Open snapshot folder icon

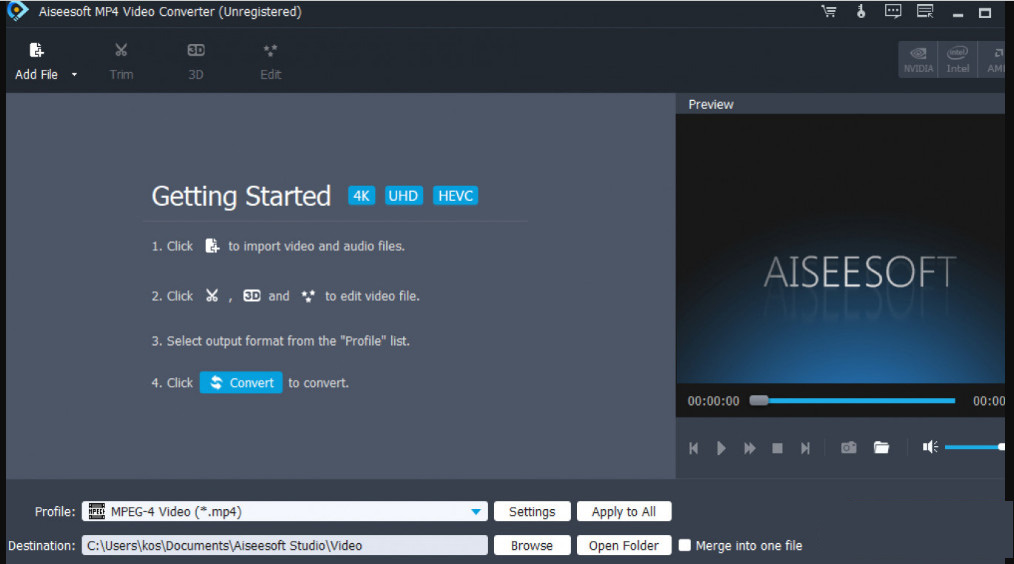pyautogui.click(x=881, y=447)
